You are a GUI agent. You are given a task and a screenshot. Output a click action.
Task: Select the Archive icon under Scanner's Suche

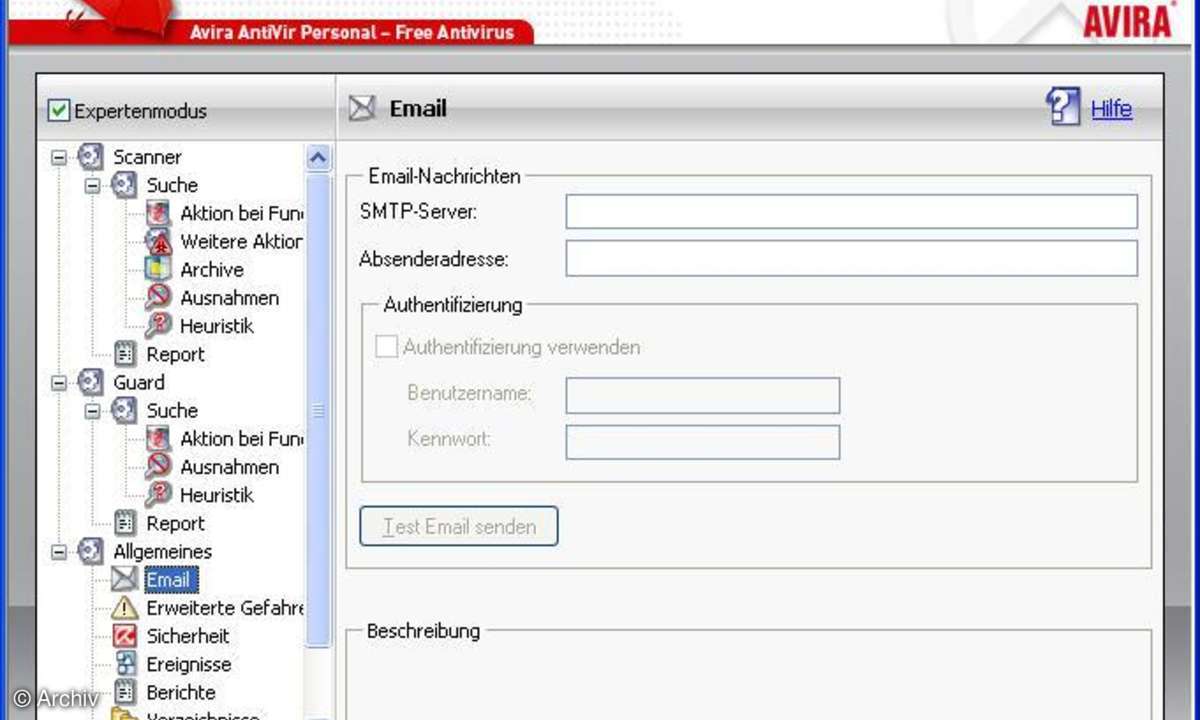[159, 269]
